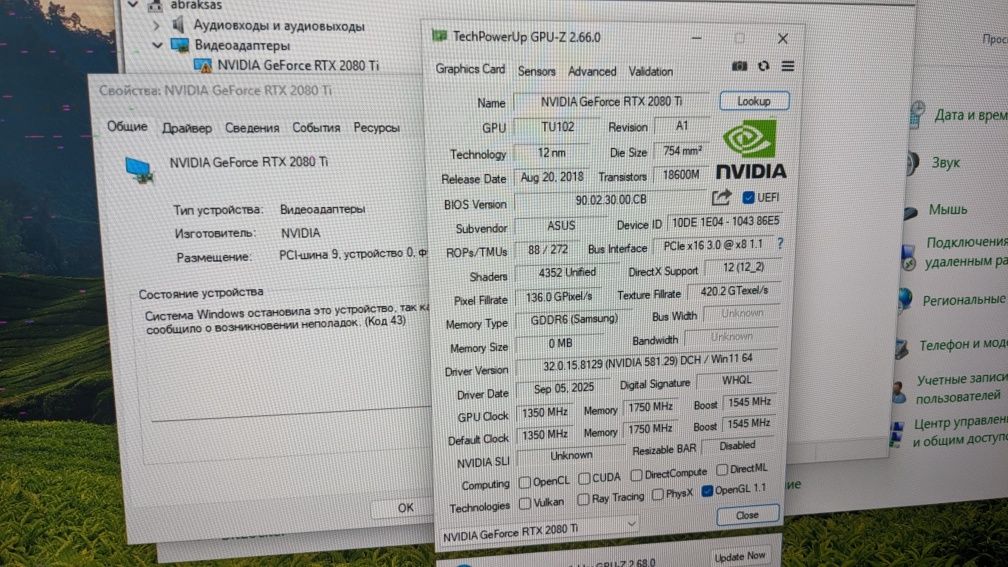Image resolution: width=1008 pixels, height=567 pixels.
Task: Expand the Аудиовходы и аудиовыходы node
Action: [x=156, y=26]
